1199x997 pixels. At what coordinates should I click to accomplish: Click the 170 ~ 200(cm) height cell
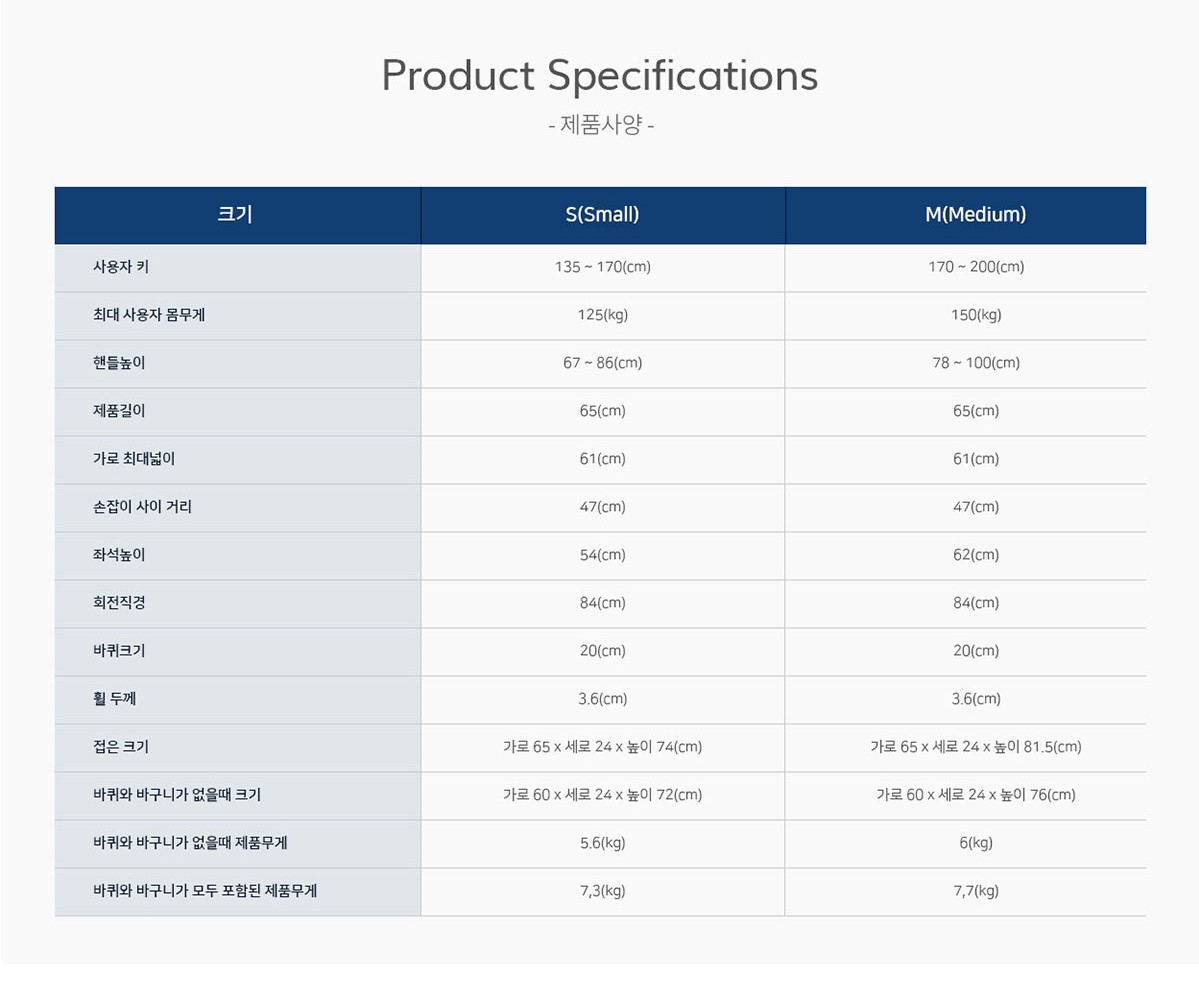(975, 267)
